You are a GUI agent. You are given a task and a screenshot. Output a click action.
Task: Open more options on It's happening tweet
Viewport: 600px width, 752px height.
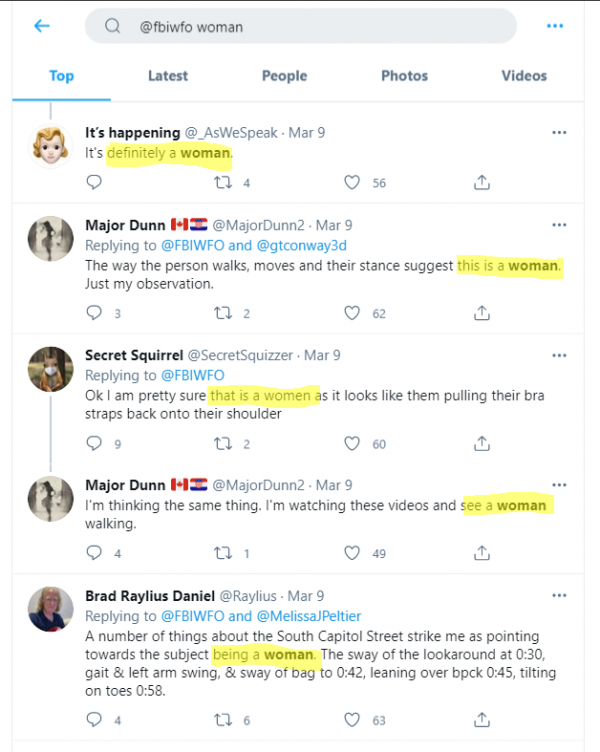point(560,132)
